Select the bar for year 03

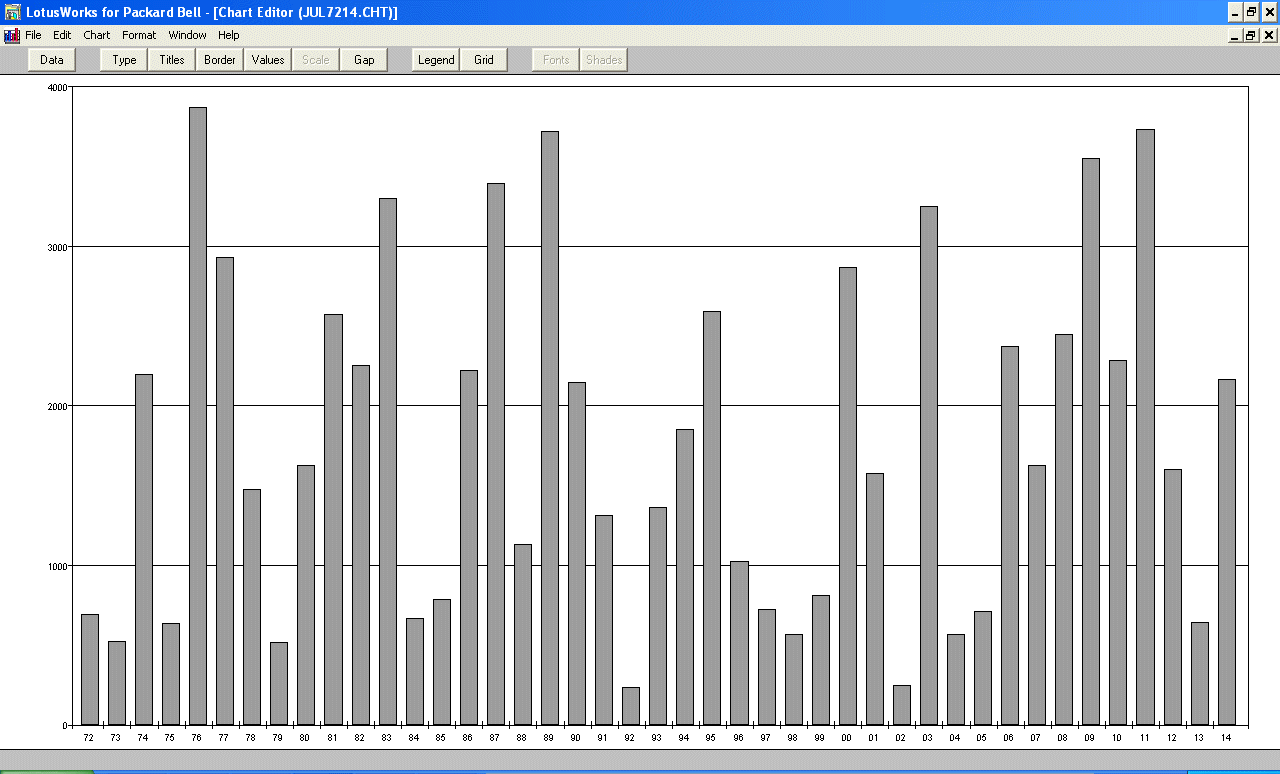tap(929, 465)
